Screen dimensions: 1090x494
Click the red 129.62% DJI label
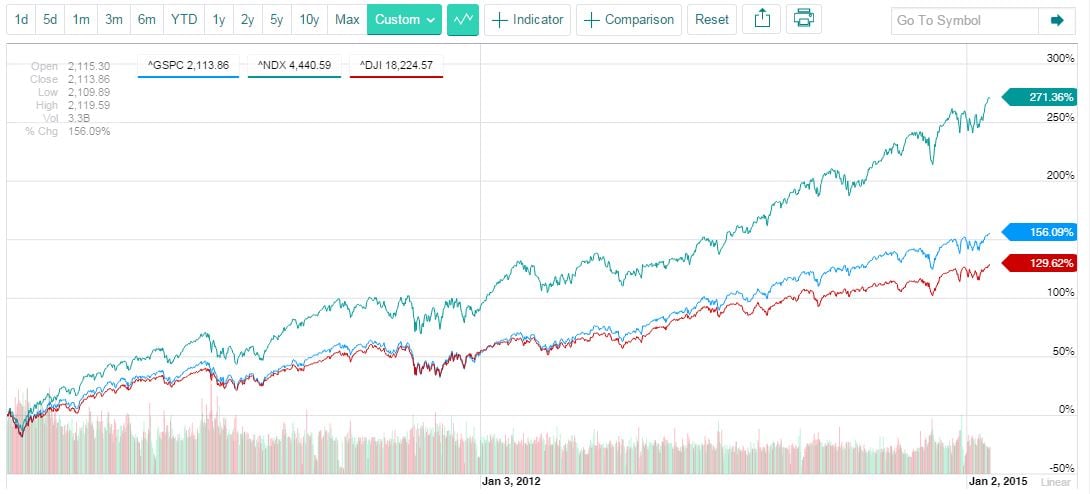(1047, 264)
